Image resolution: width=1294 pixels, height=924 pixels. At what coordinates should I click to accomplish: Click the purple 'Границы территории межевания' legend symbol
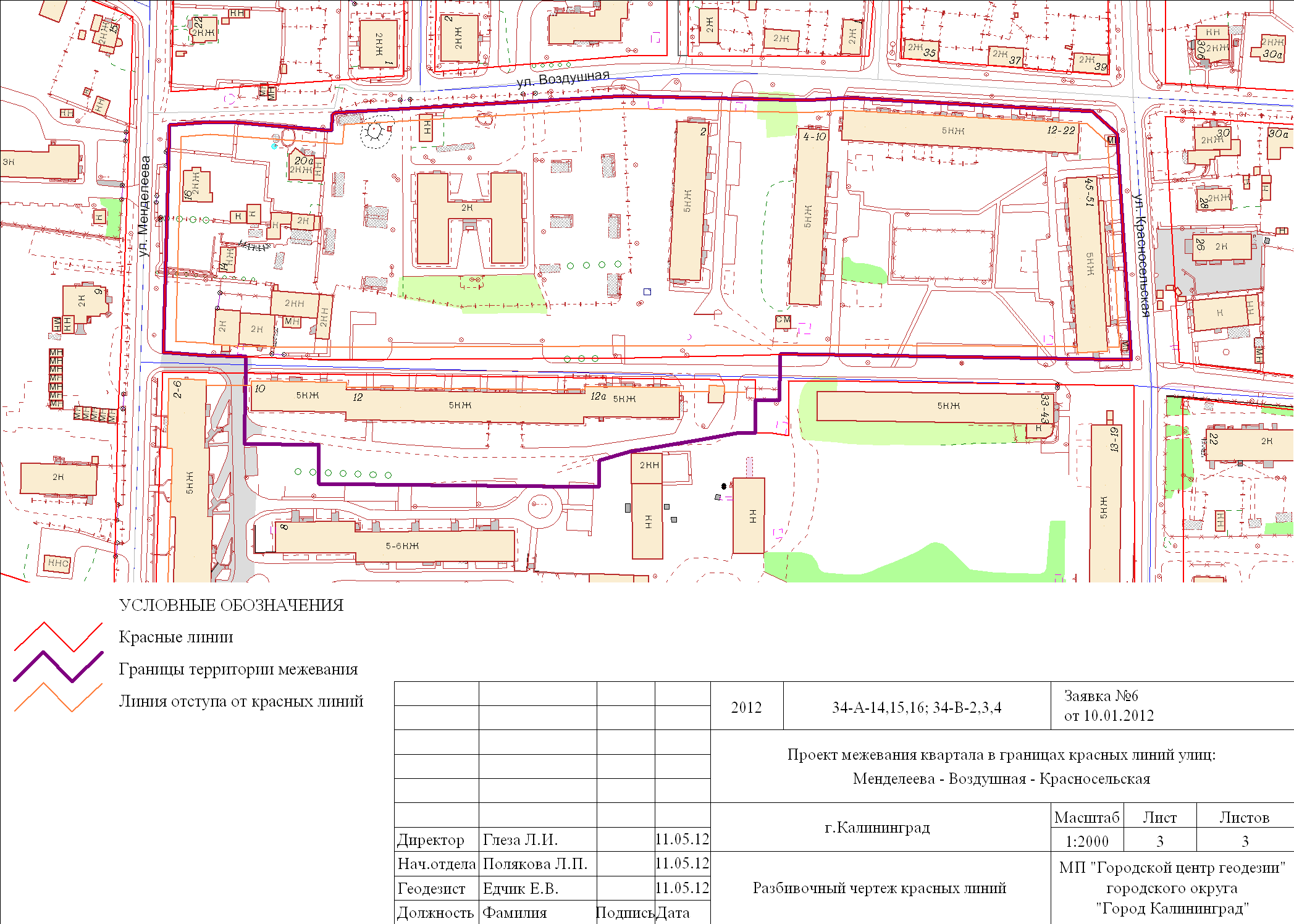coord(58,667)
